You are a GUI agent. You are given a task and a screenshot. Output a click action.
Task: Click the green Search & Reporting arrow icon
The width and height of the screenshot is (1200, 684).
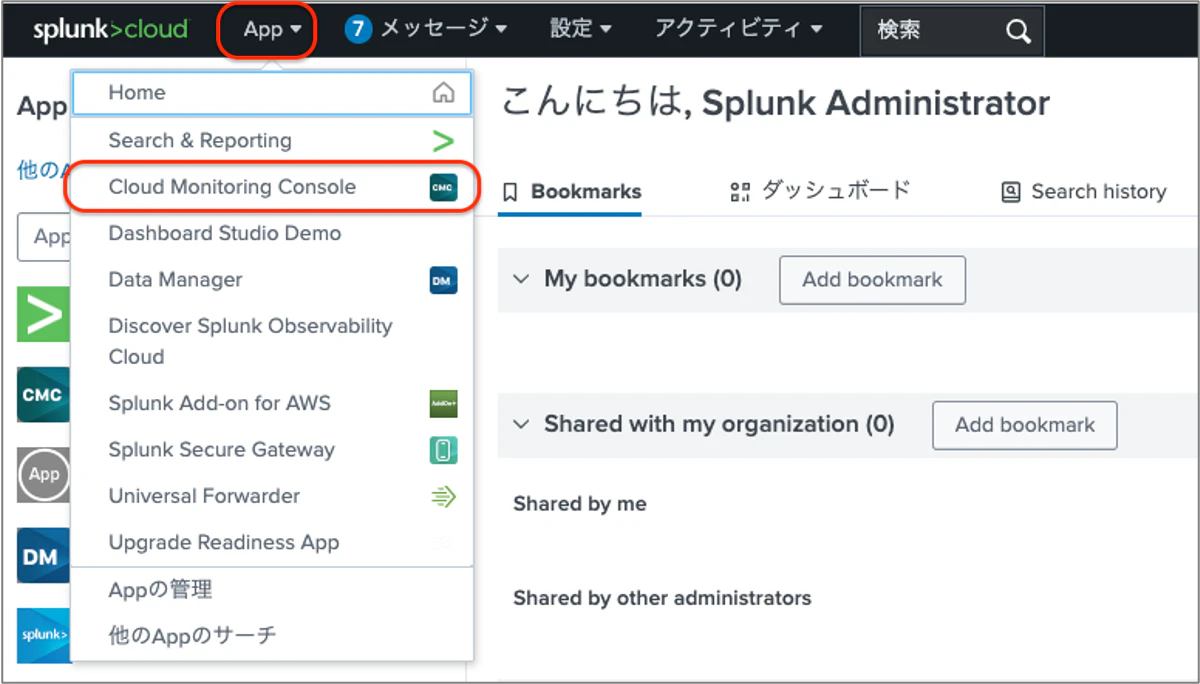tap(443, 141)
